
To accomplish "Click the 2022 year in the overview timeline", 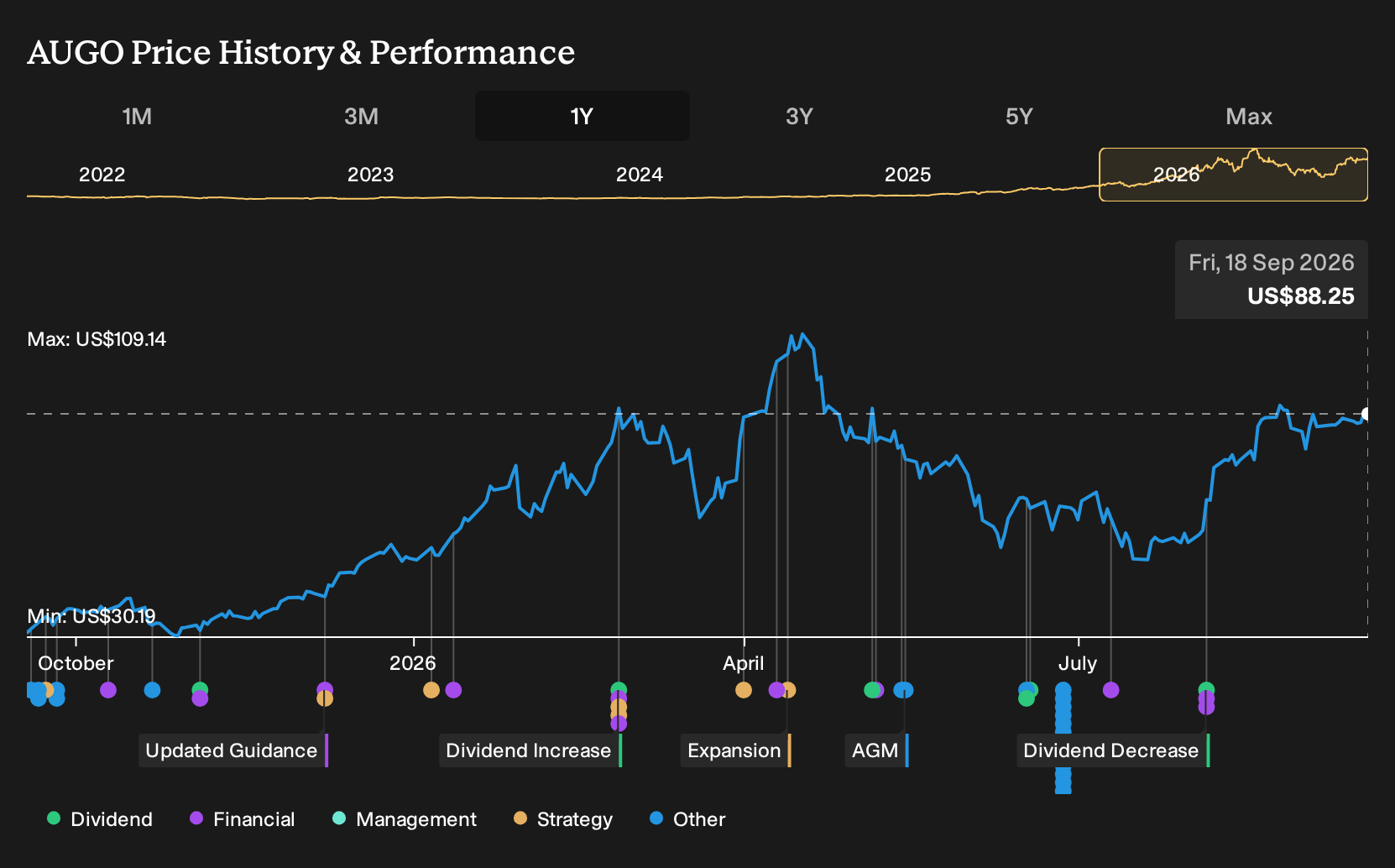I will [x=102, y=175].
